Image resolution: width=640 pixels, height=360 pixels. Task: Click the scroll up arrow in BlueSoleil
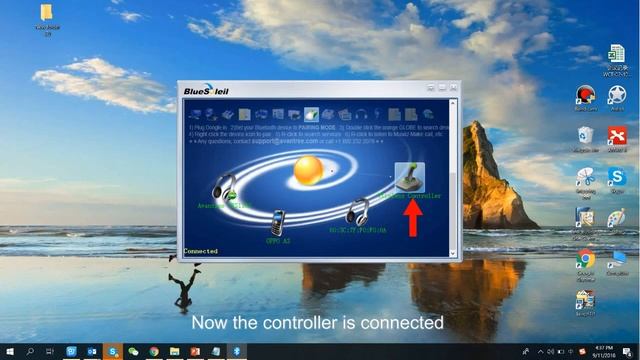click(x=453, y=103)
